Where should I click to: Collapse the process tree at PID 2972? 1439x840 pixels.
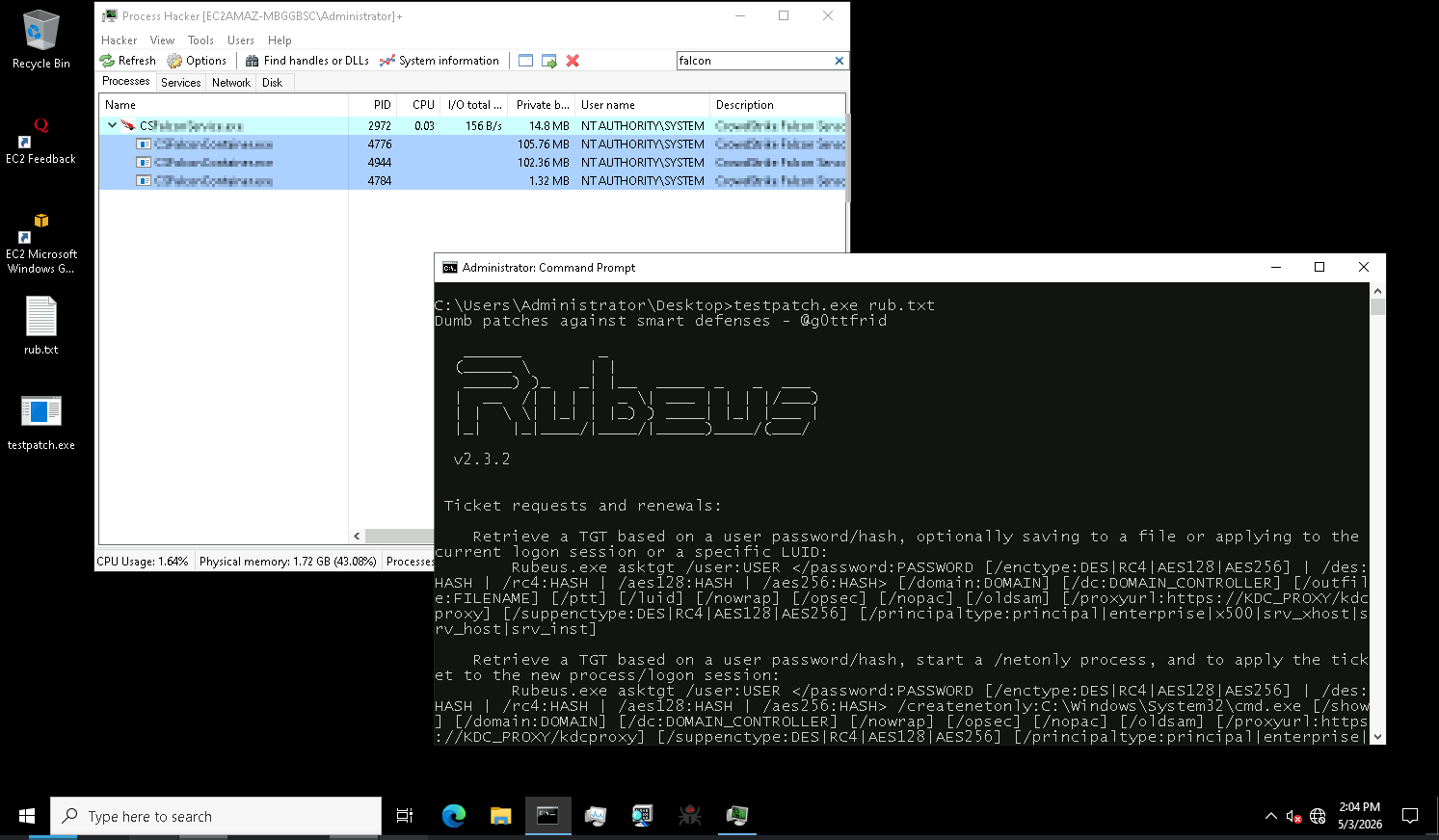click(x=112, y=125)
